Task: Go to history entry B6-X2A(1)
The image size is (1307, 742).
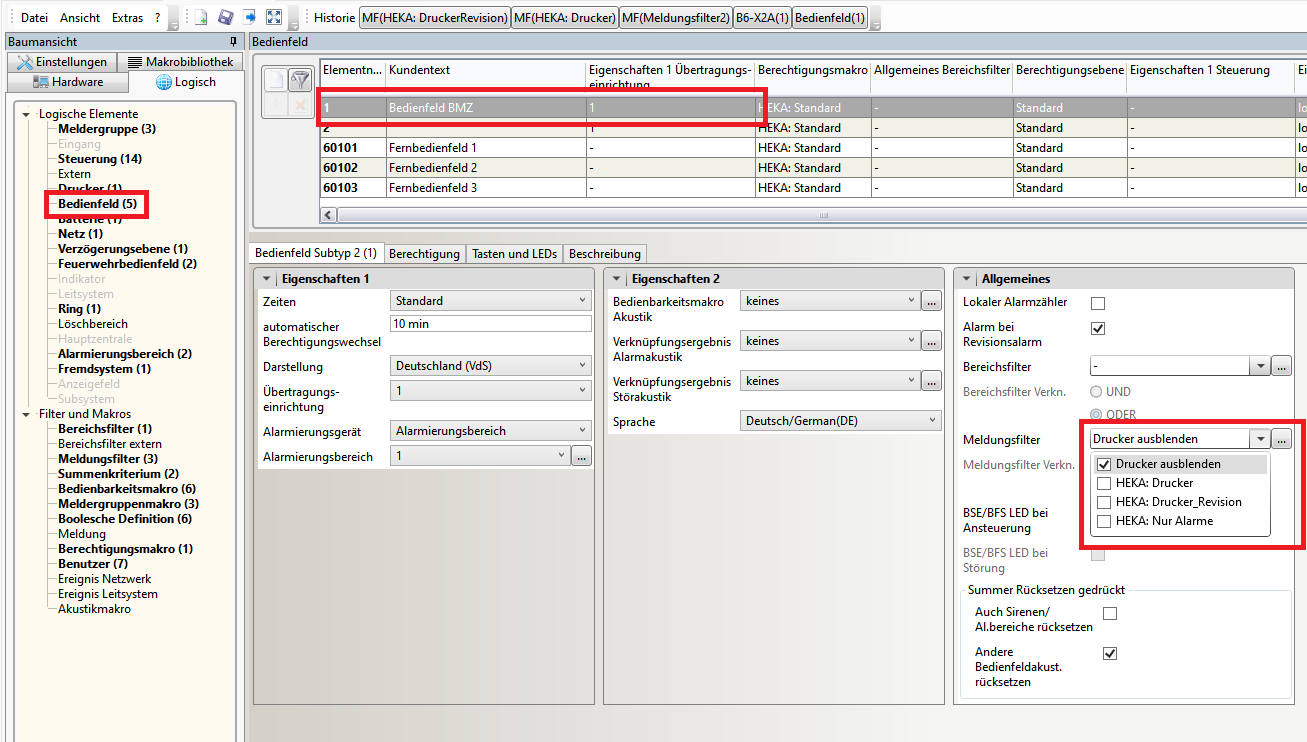Action: [x=762, y=18]
